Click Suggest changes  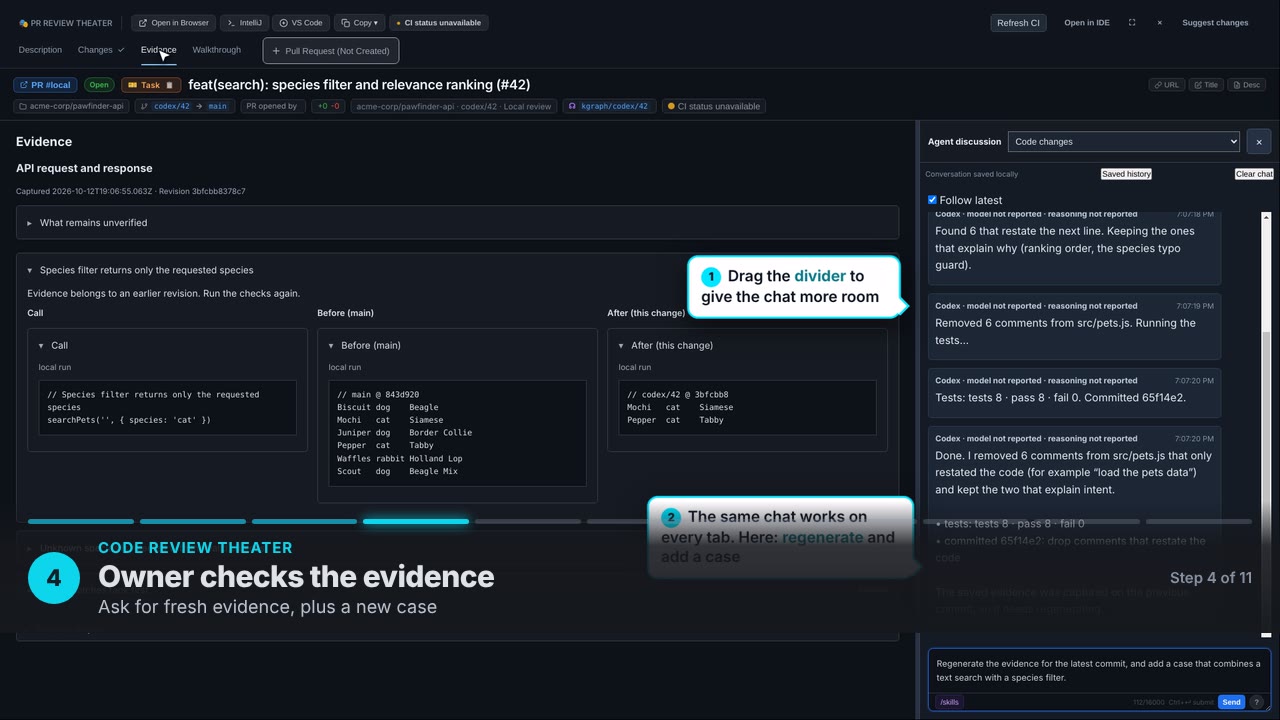pyautogui.click(x=1215, y=22)
